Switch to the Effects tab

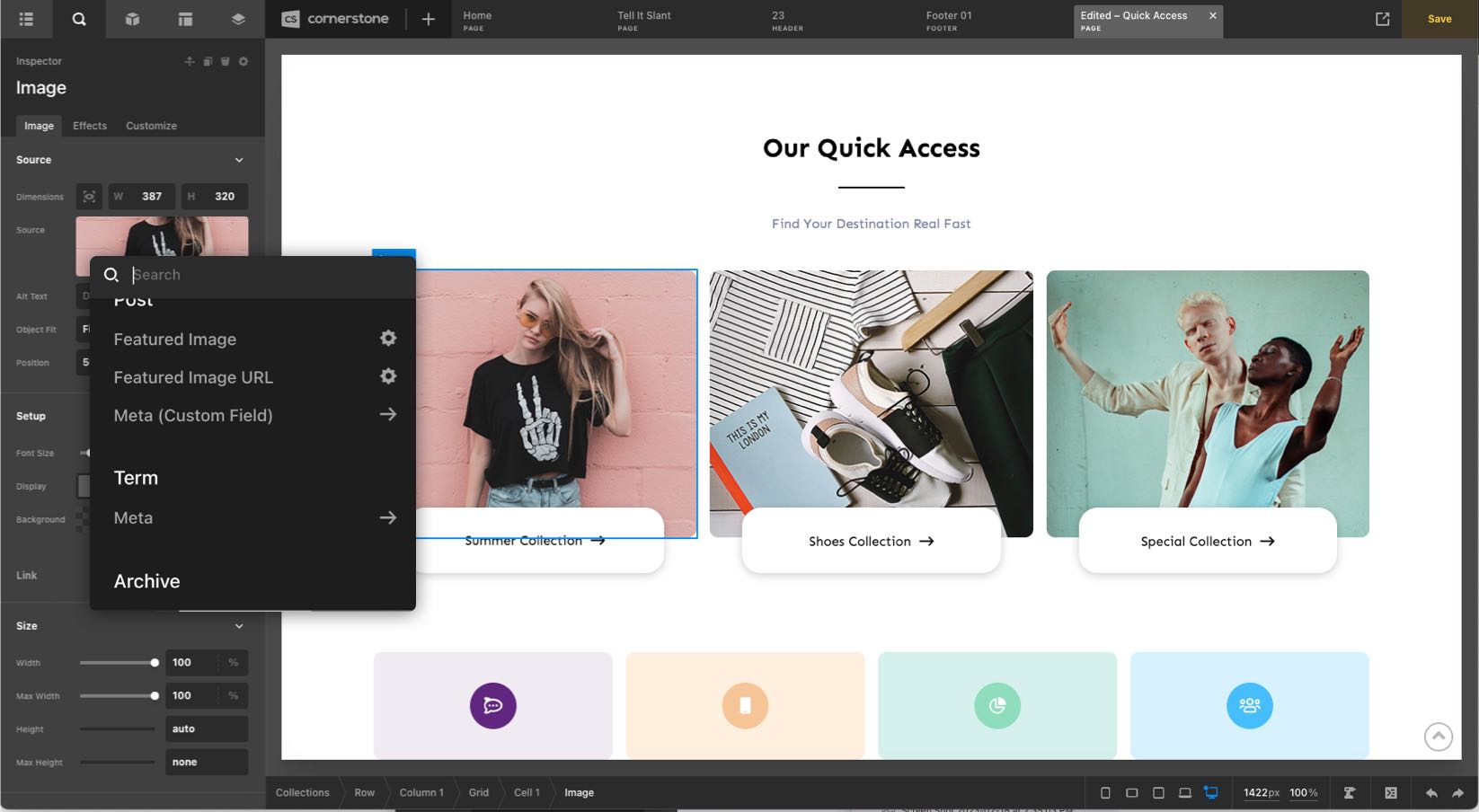(x=90, y=126)
